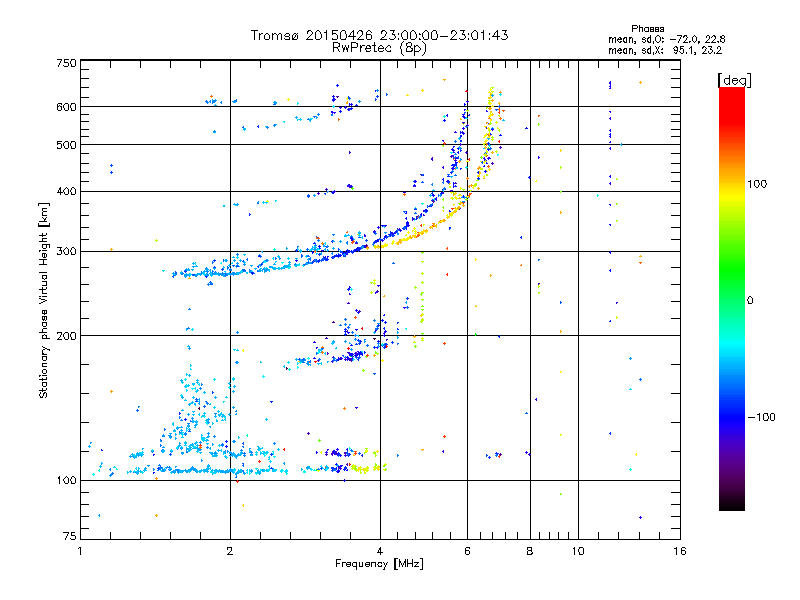
Task: Click the y-axis '200' tick label
Action: (x=66, y=336)
